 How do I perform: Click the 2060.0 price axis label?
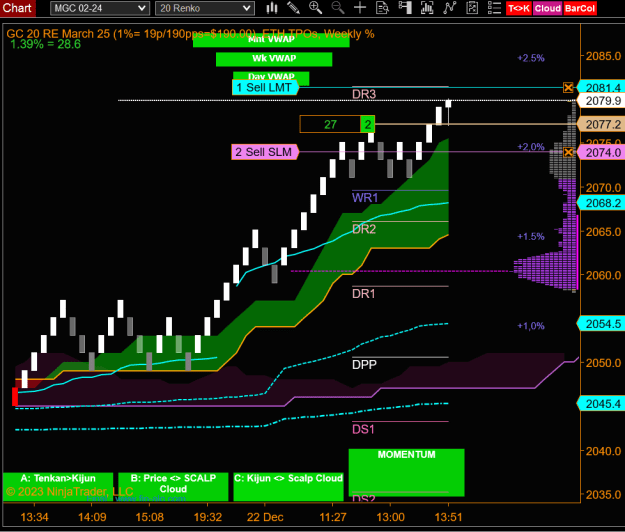[603, 275]
